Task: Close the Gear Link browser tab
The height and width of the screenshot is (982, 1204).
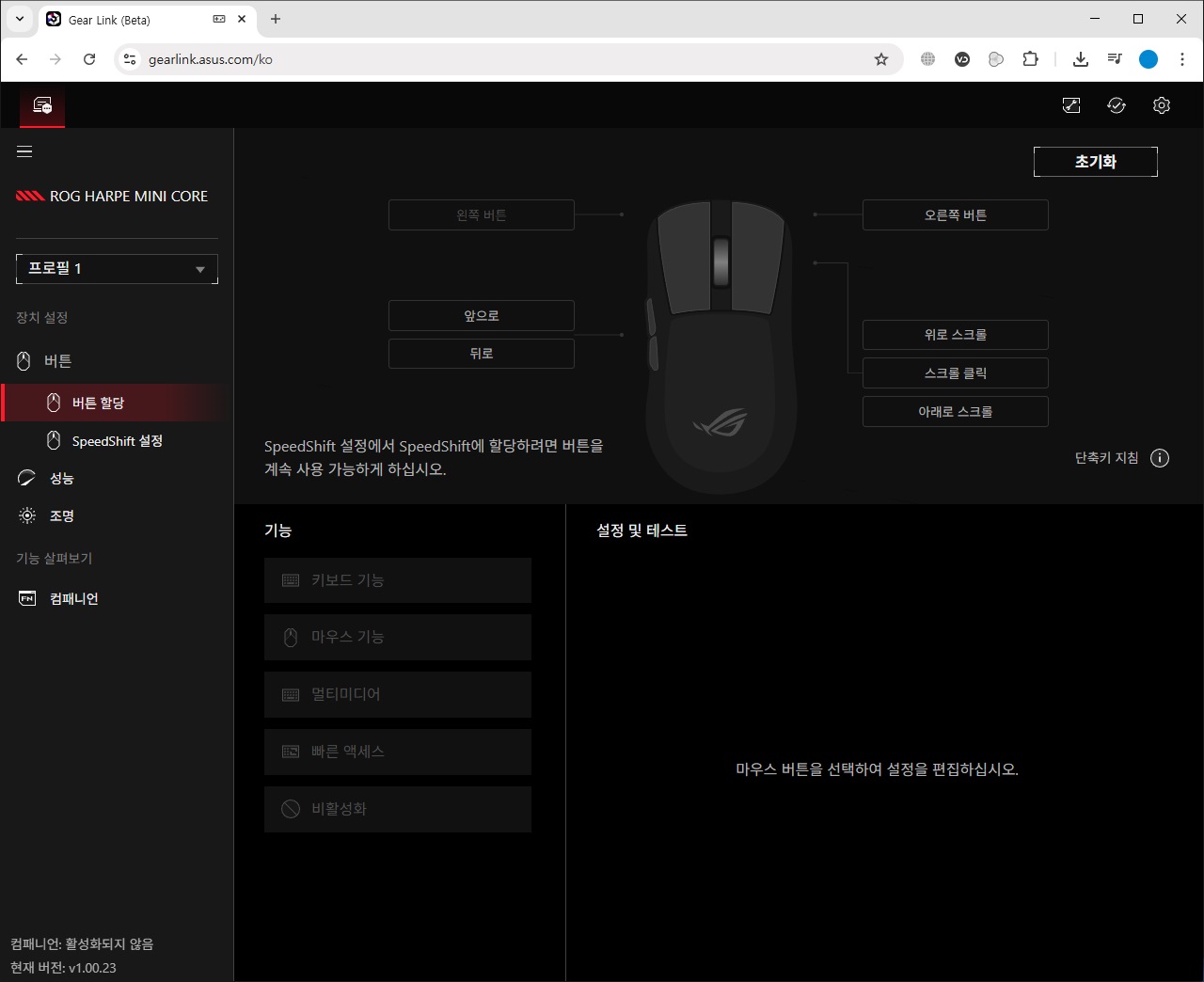Action: point(242,19)
